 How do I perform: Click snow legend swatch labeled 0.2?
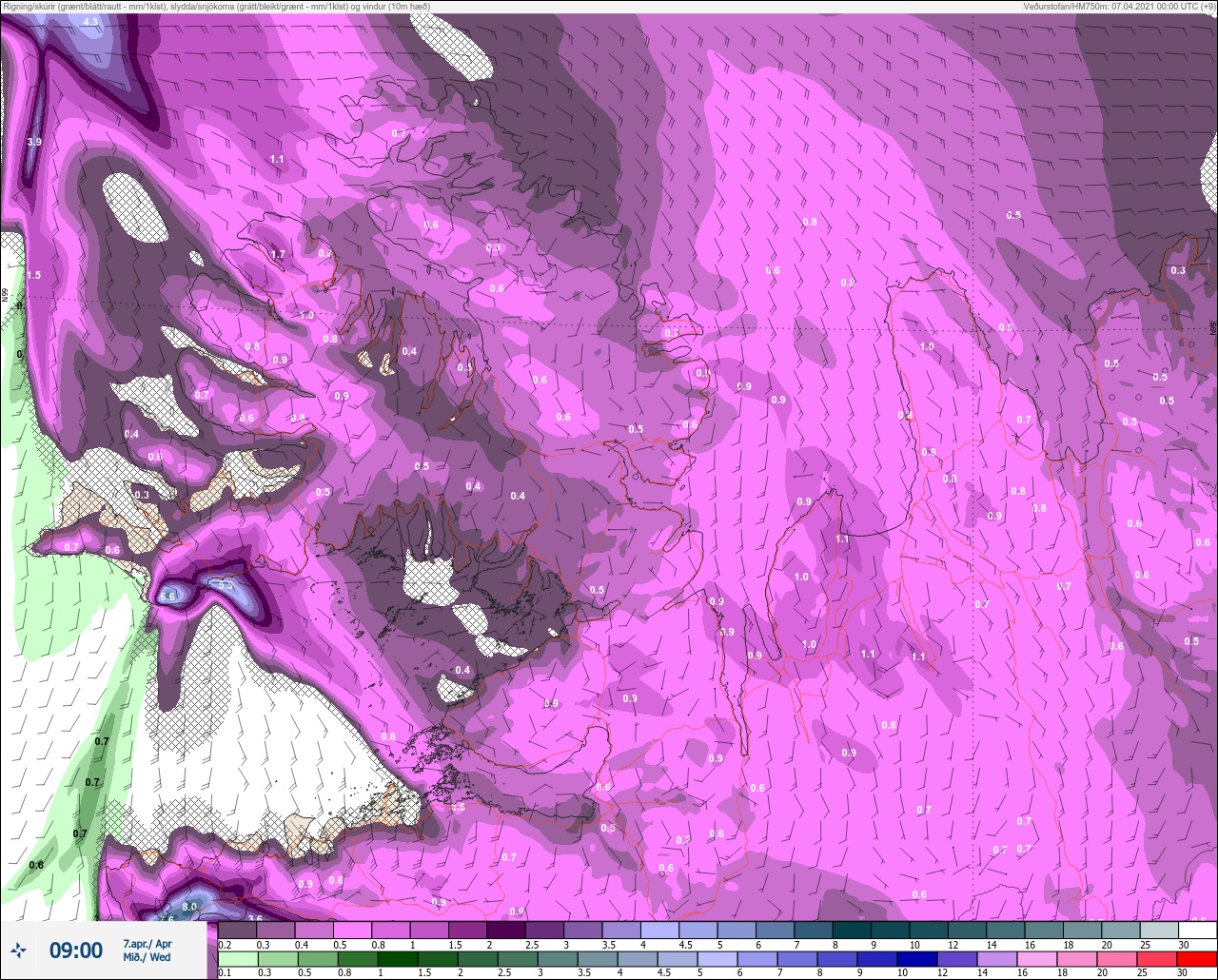237,930
